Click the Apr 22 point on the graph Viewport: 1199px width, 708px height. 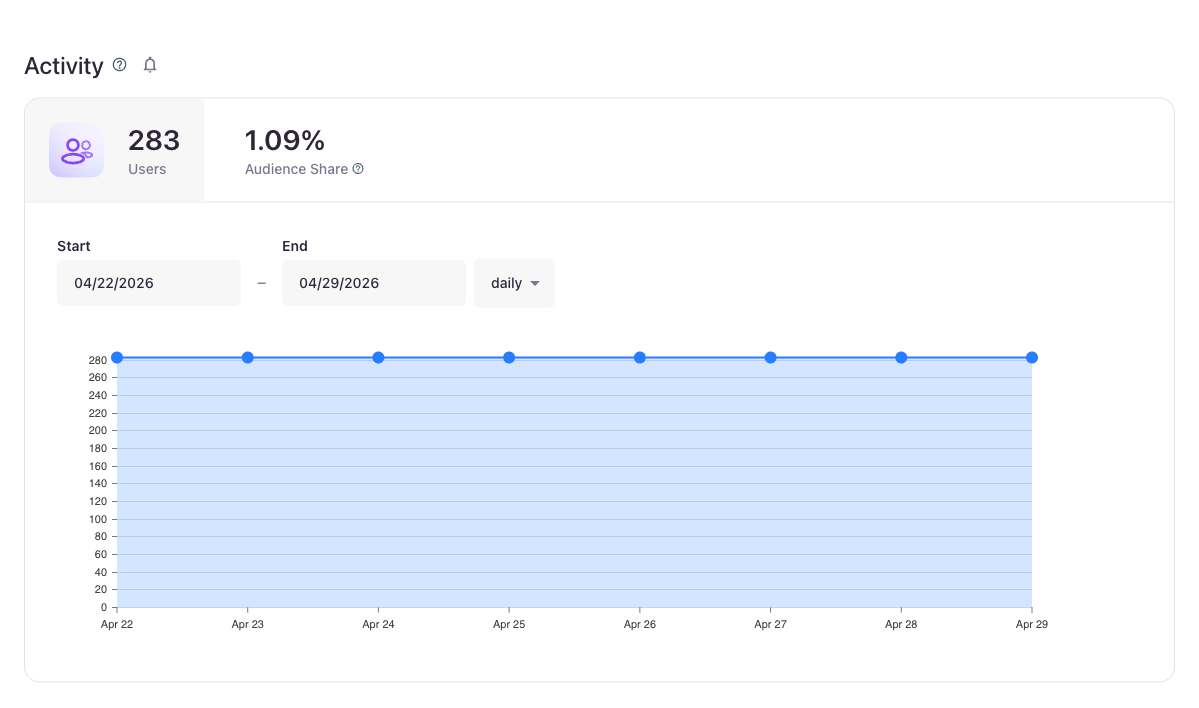point(117,357)
